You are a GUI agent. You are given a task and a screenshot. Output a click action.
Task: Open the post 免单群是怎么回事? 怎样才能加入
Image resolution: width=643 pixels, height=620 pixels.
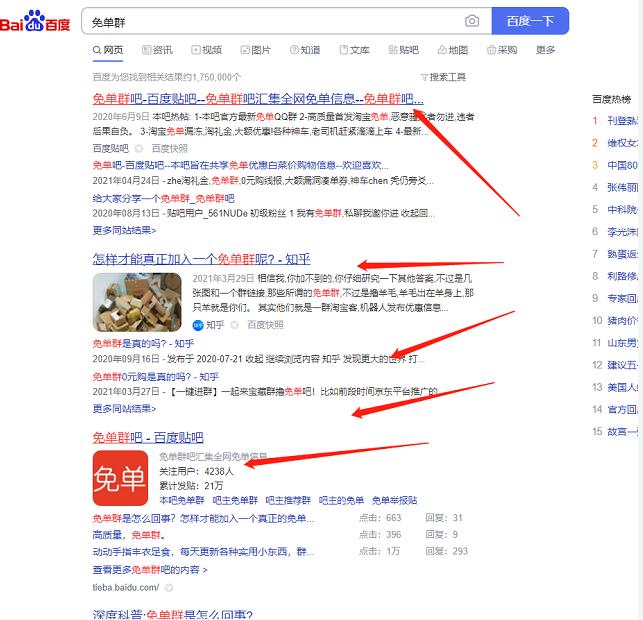203,519
